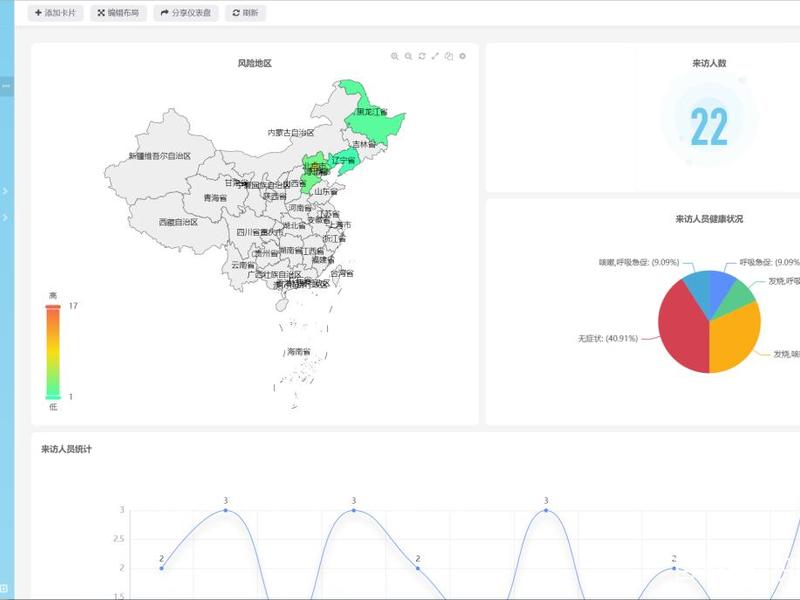Zoom out on the 风险地区 map card
This screenshot has height=600, width=800.
click(408, 56)
